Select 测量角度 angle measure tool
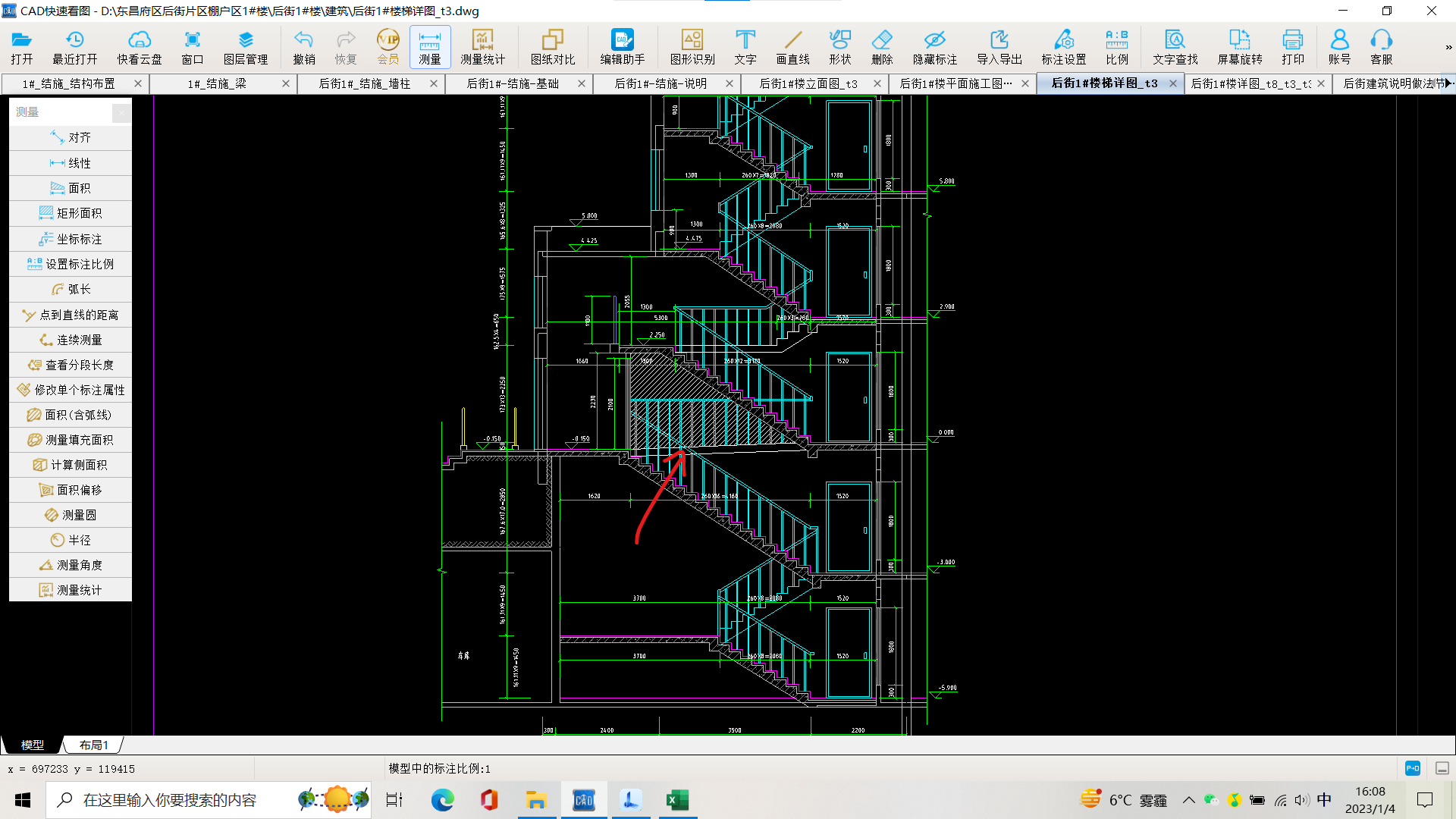Image resolution: width=1456 pixels, height=819 pixels. (x=71, y=565)
